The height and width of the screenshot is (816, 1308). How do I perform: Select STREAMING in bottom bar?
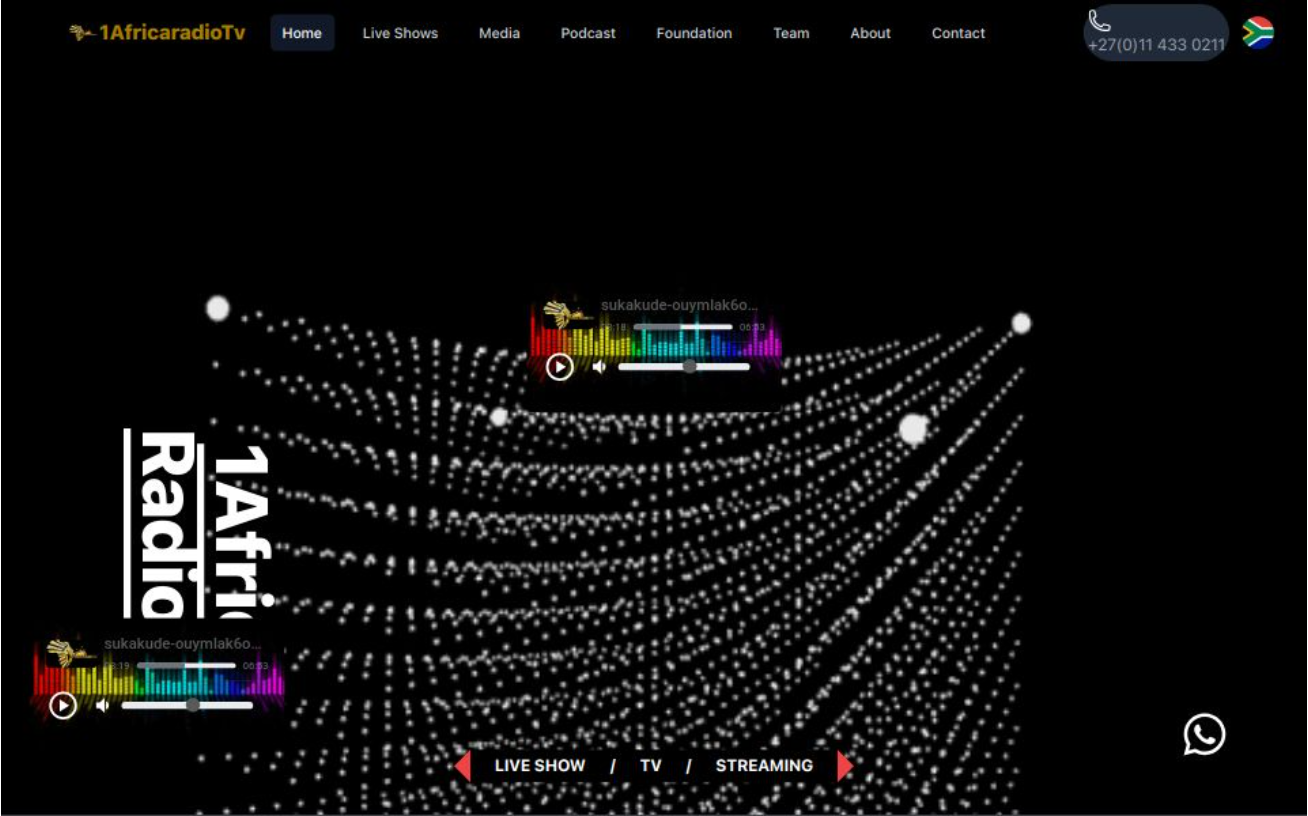764,766
